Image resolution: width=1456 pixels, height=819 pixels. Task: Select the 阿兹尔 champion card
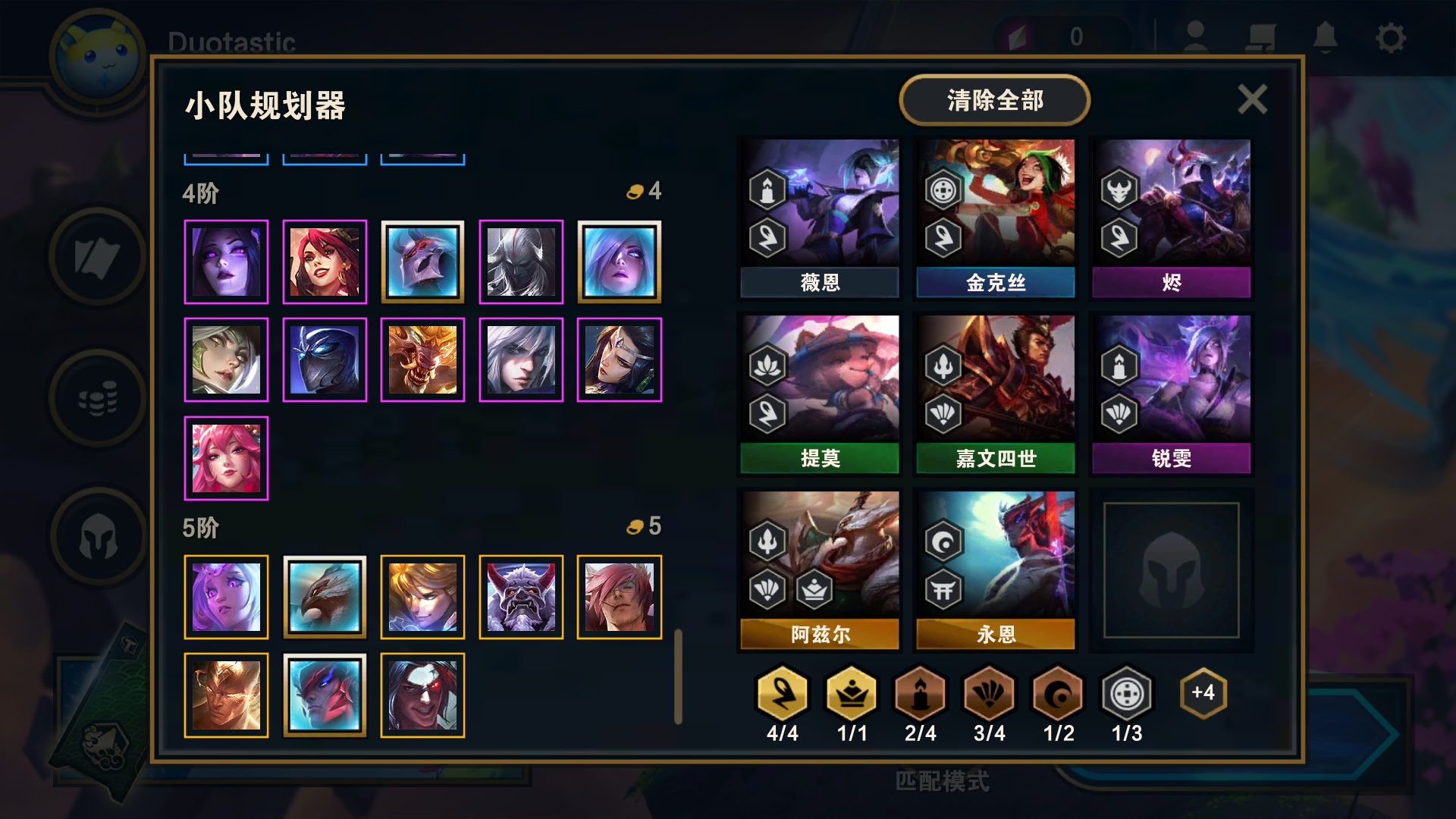click(x=820, y=570)
